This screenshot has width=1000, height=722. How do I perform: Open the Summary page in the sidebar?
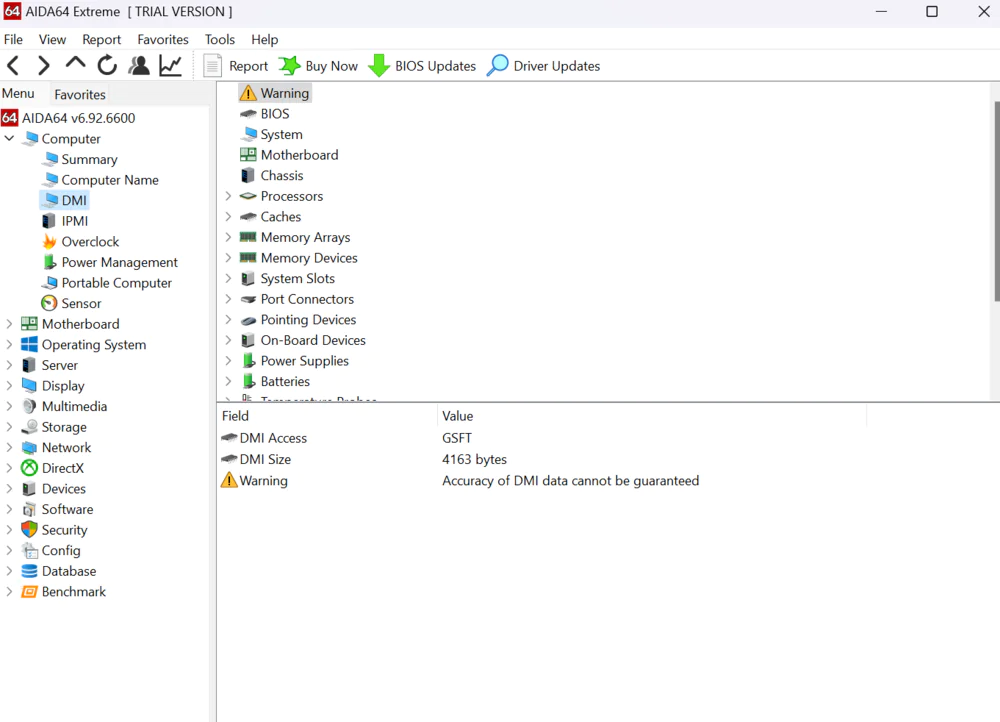[89, 159]
